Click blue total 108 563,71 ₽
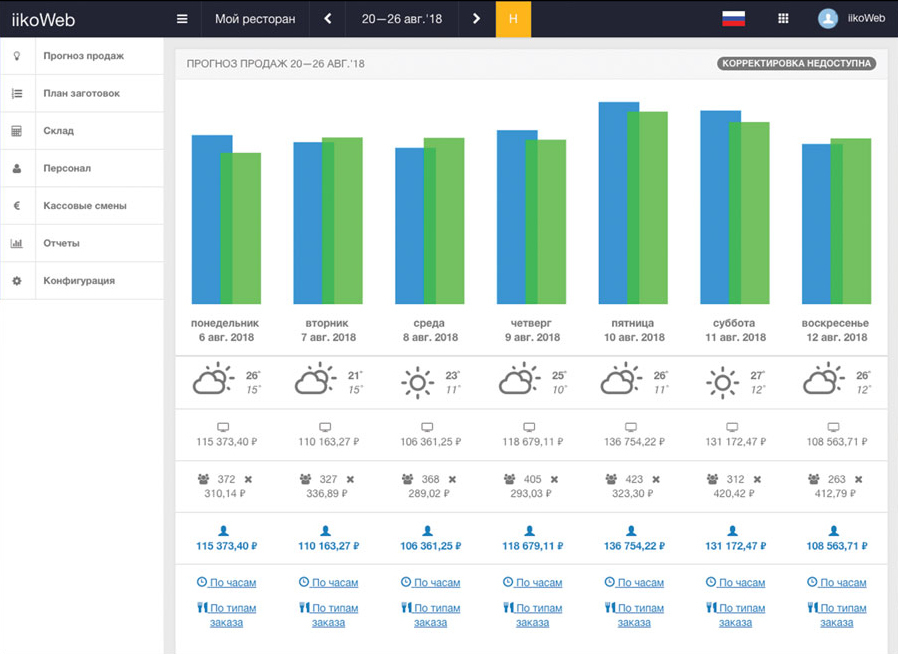Viewport: 898px width, 654px height. point(837,546)
